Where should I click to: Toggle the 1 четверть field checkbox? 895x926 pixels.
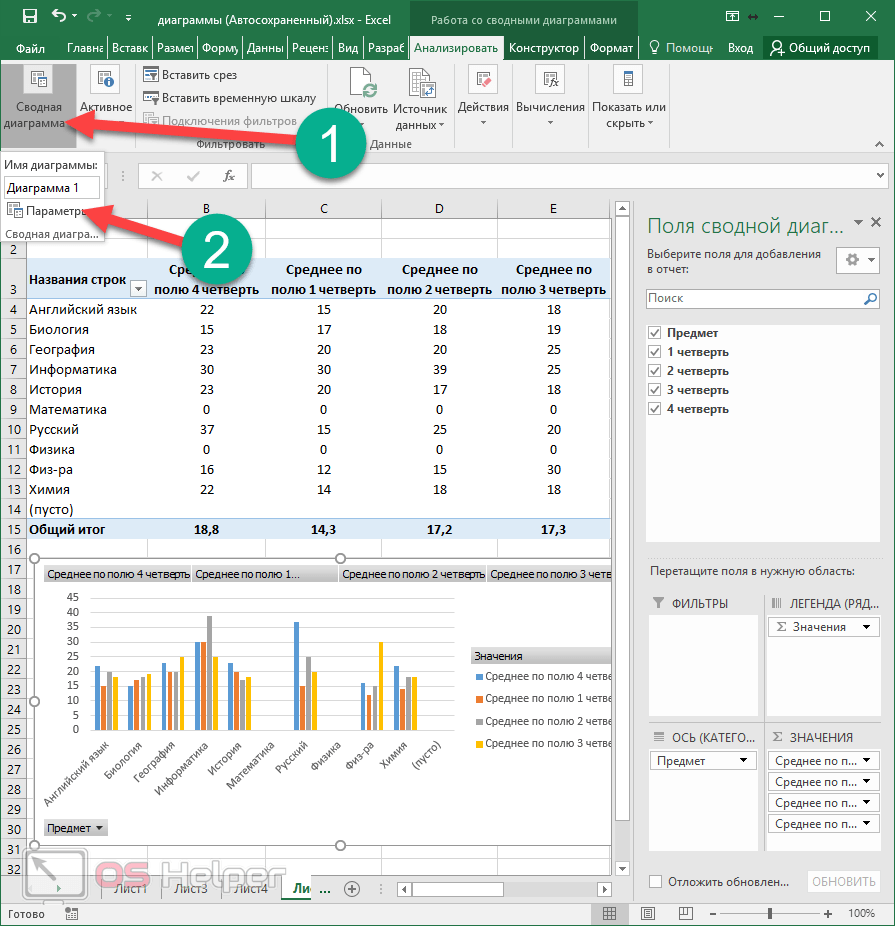coord(655,352)
